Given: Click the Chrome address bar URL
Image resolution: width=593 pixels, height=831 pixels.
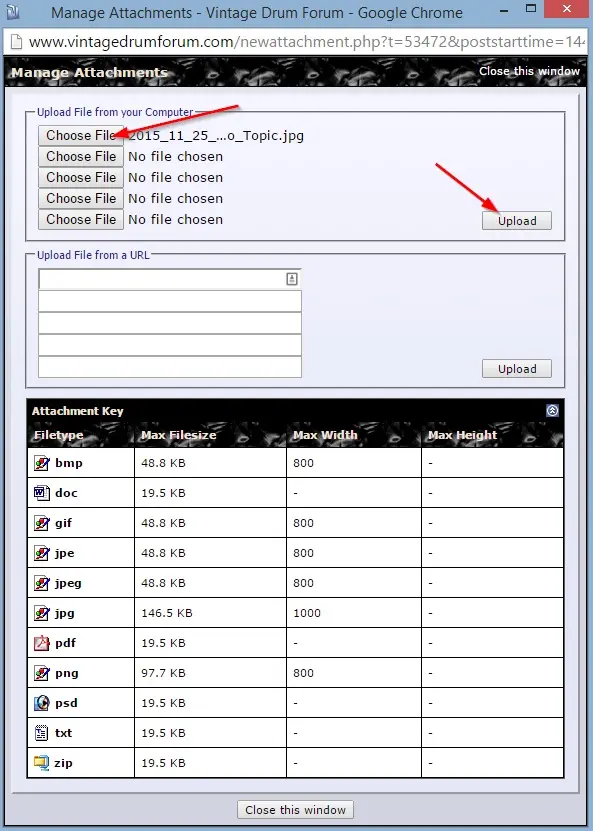Looking at the screenshot, I should 306,41.
